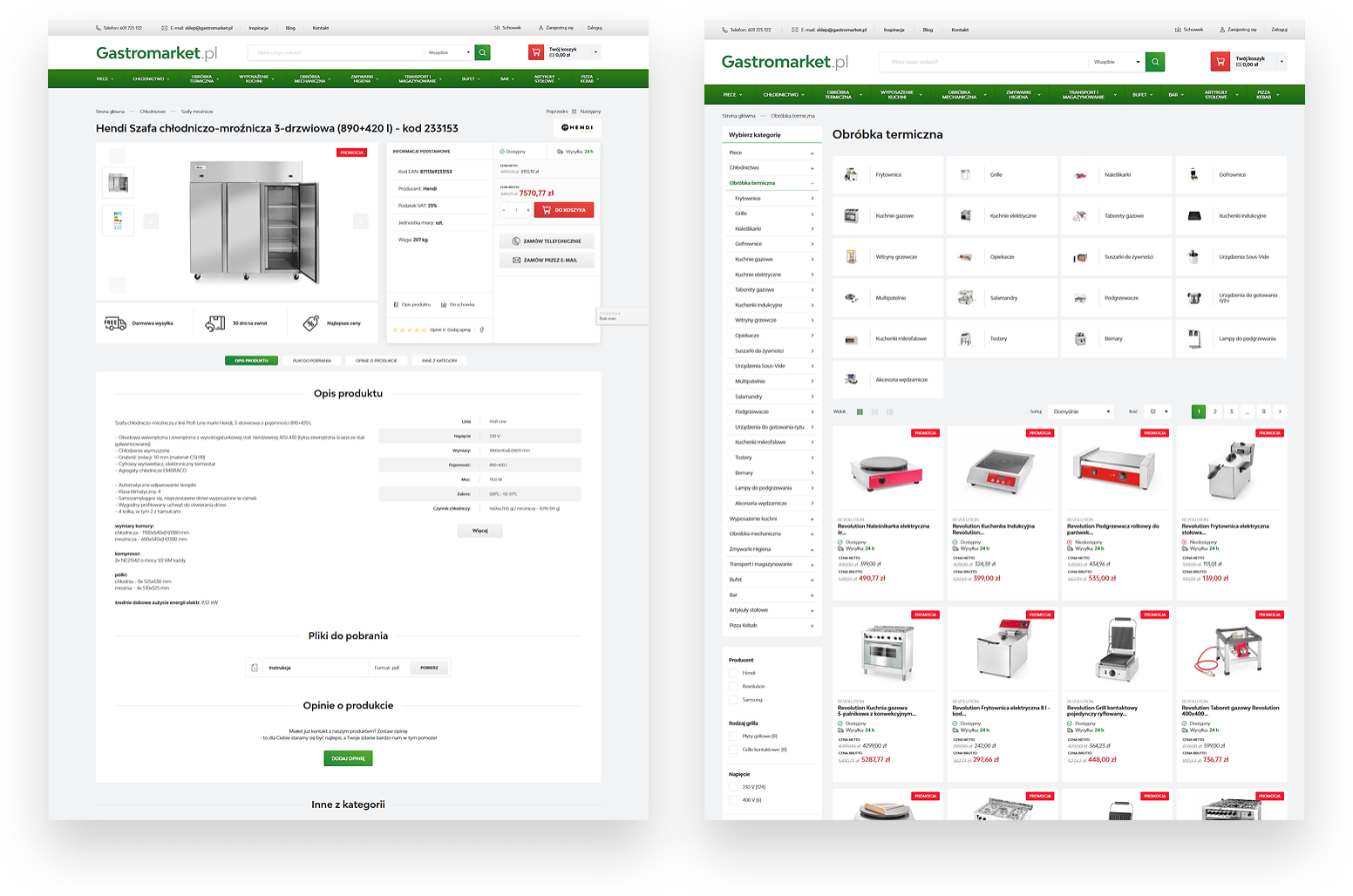Increase quantity with the plus button
1353x896 pixels.
point(527,210)
